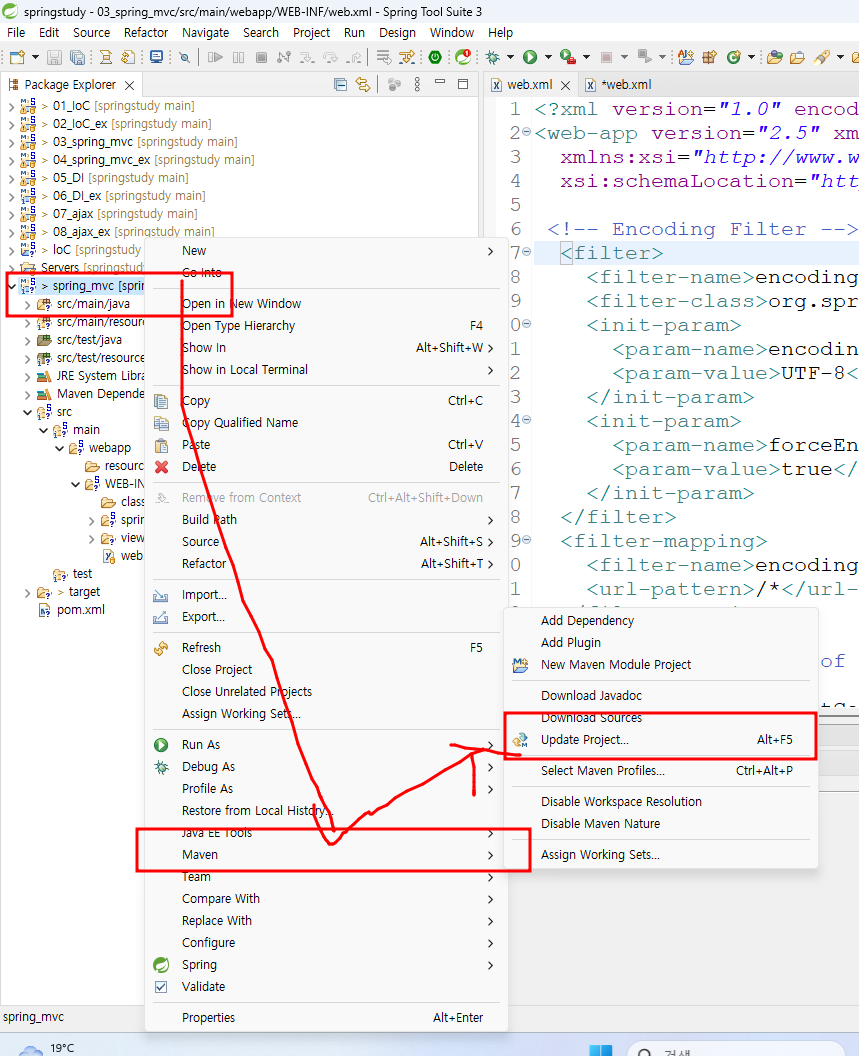Click the Save toolbar icon
The height and width of the screenshot is (1056, 859).
(x=55, y=58)
